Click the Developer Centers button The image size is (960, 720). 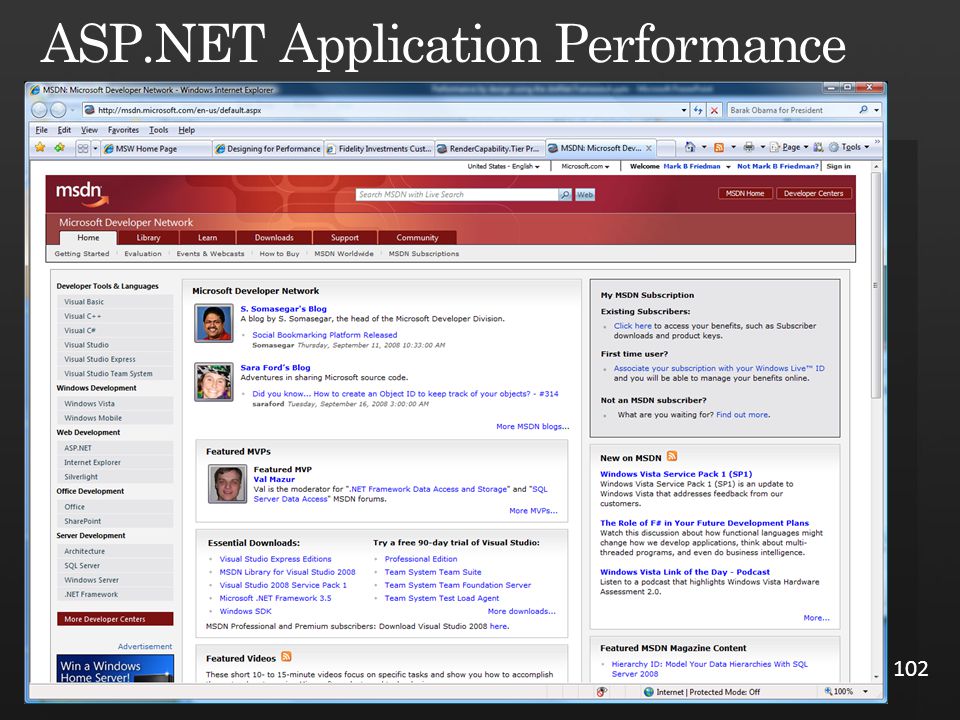tap(813, 193)
